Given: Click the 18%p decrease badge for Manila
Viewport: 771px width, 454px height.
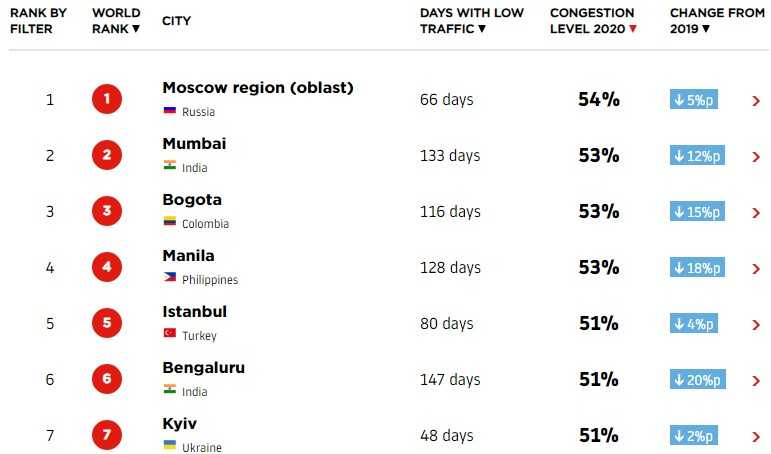Looking at the screenshot, I should [x=697, y=268].
